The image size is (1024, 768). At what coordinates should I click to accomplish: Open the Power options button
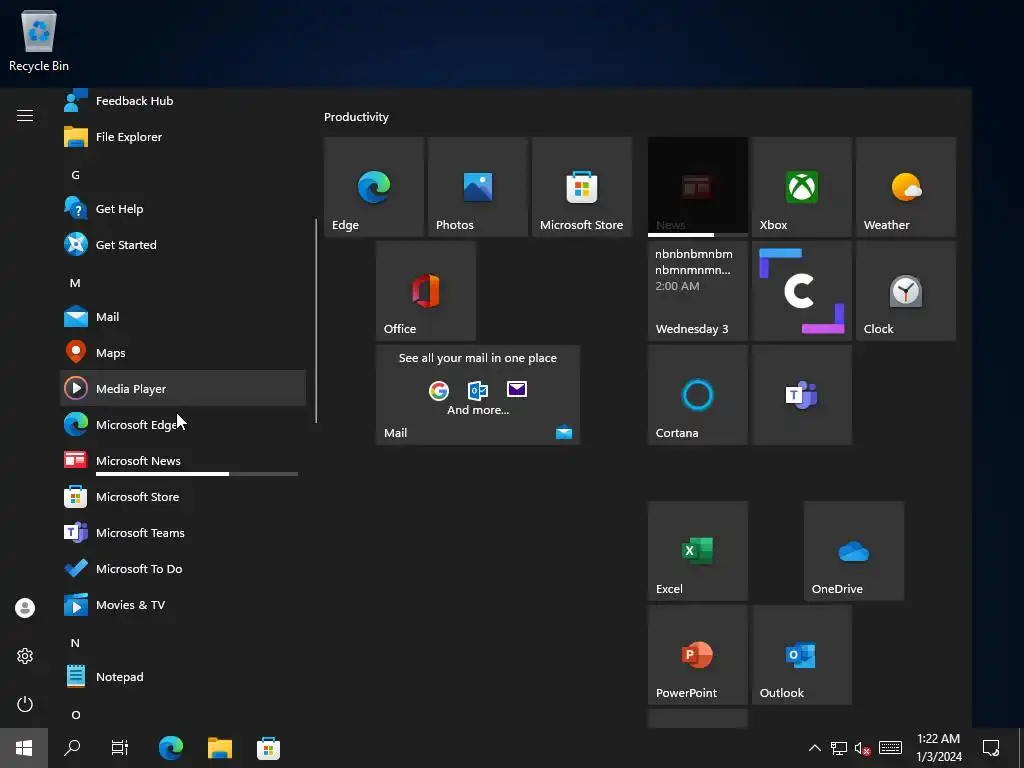click(25, 704)
